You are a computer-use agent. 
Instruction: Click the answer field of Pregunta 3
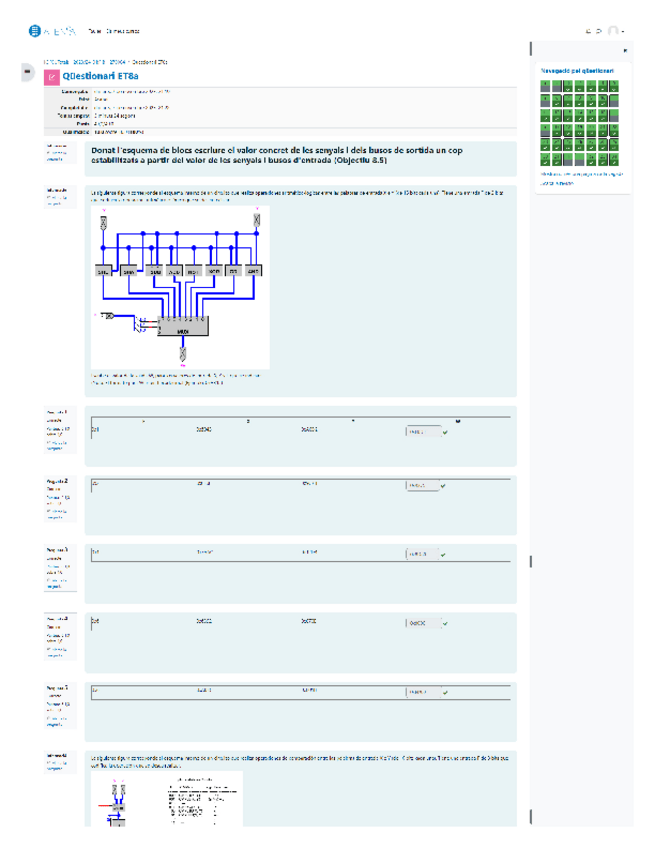tap(422, 553)
